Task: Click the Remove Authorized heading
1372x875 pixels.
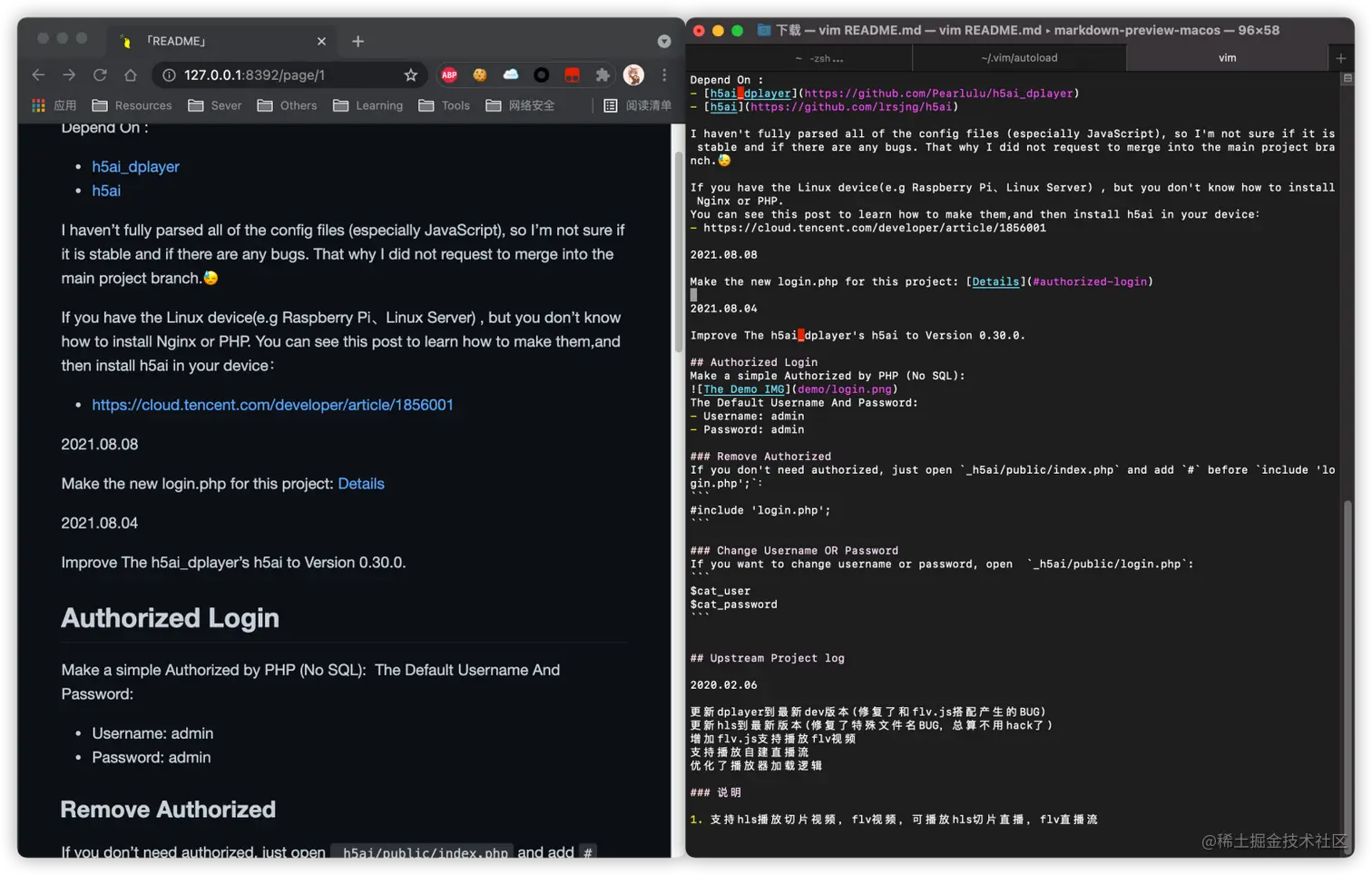Action: (x=168, y=810)
